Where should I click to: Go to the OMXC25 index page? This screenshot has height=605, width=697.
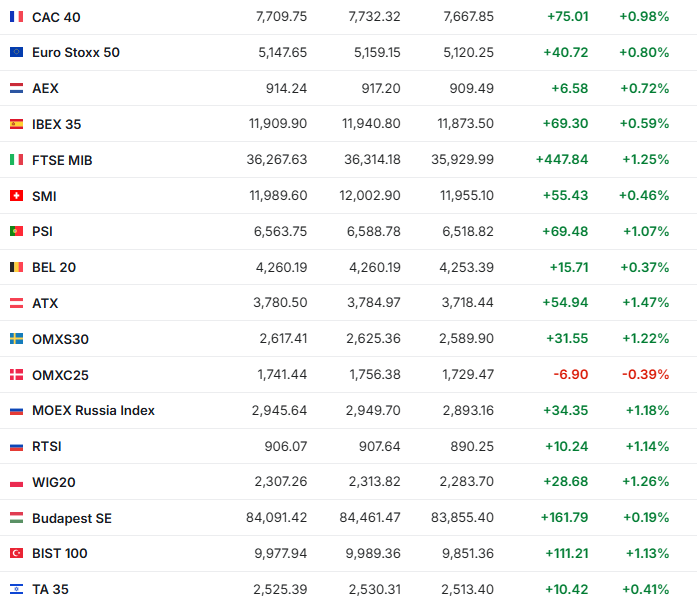(60, 375)
